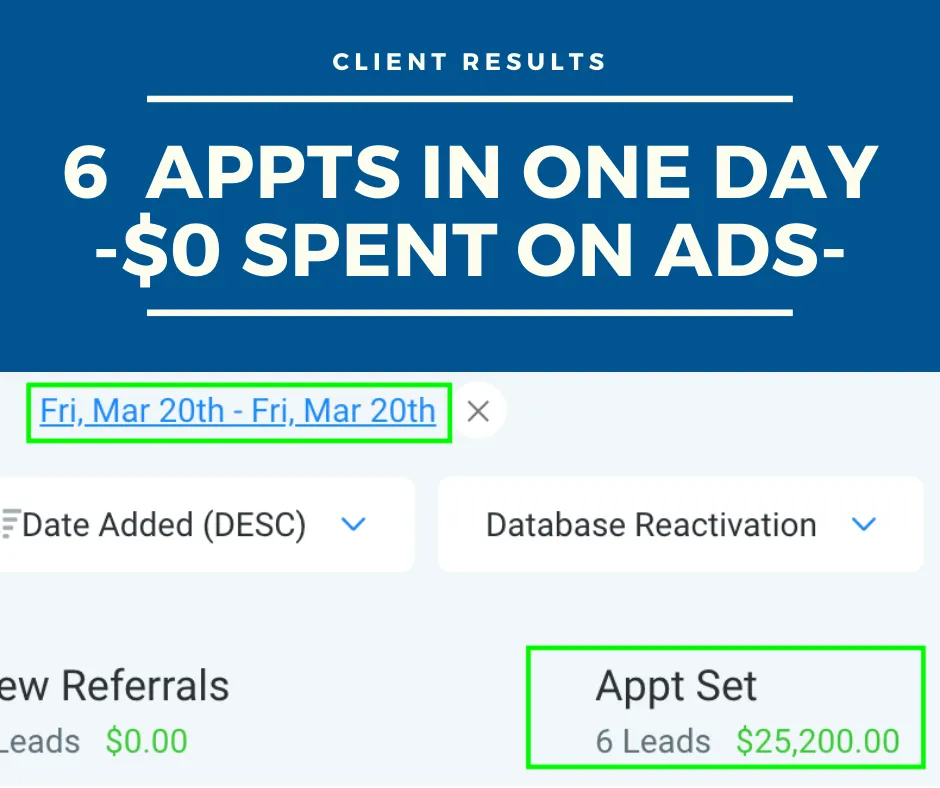Click the $0.00 value under New Referrals
940x788 pixels.
coord(146,741)
